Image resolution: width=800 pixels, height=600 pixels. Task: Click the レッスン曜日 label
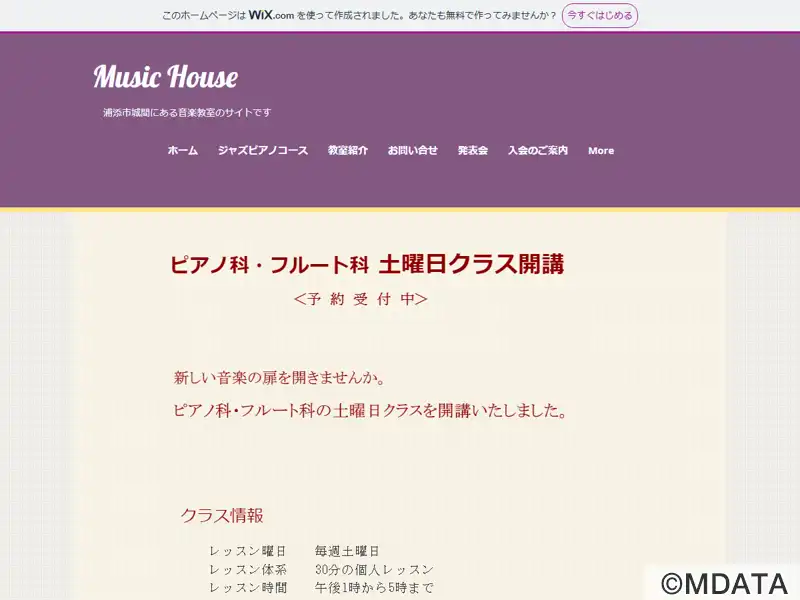point(247,551)
